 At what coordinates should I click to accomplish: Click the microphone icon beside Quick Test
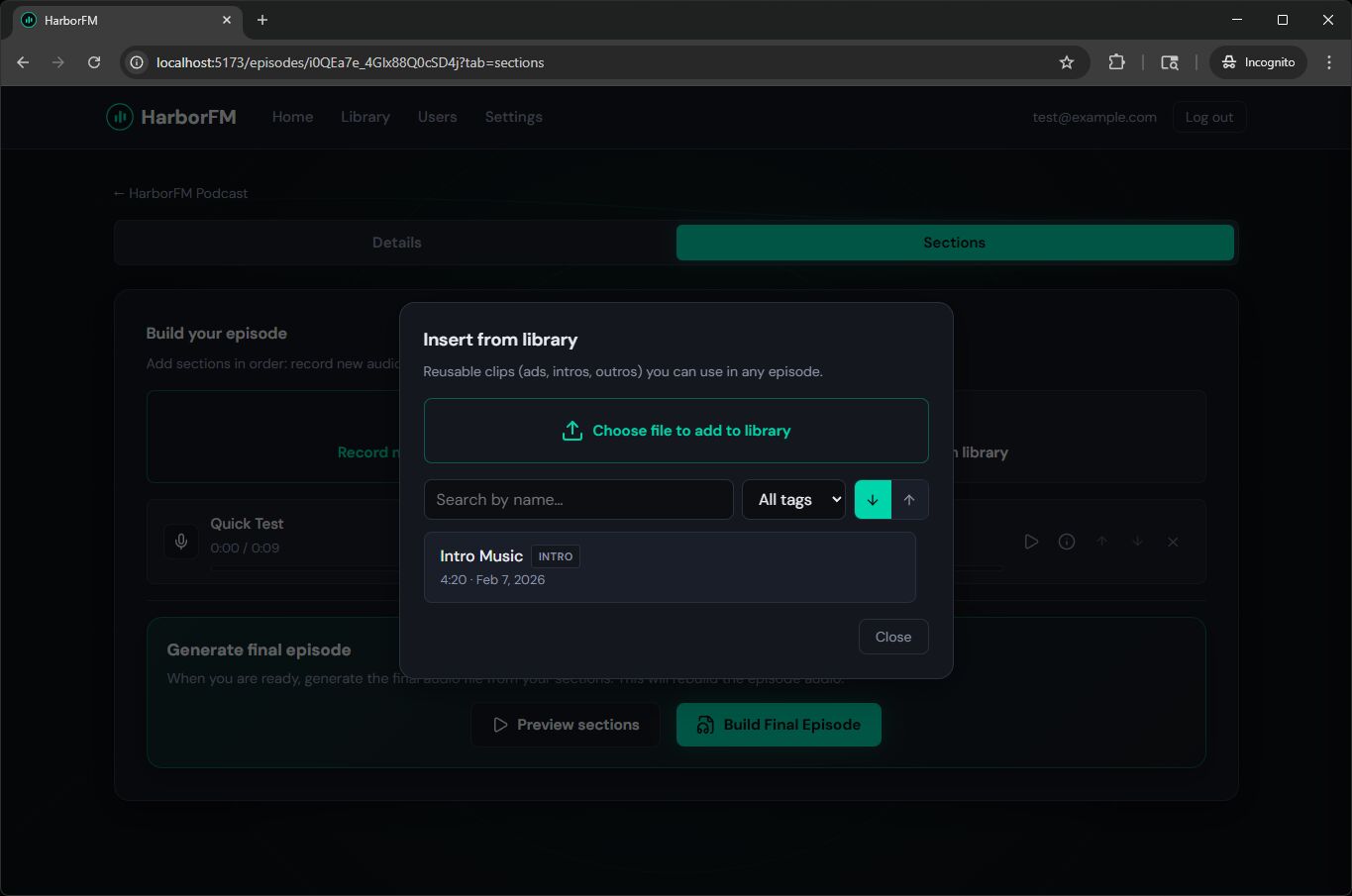click(x=181, y=542)
